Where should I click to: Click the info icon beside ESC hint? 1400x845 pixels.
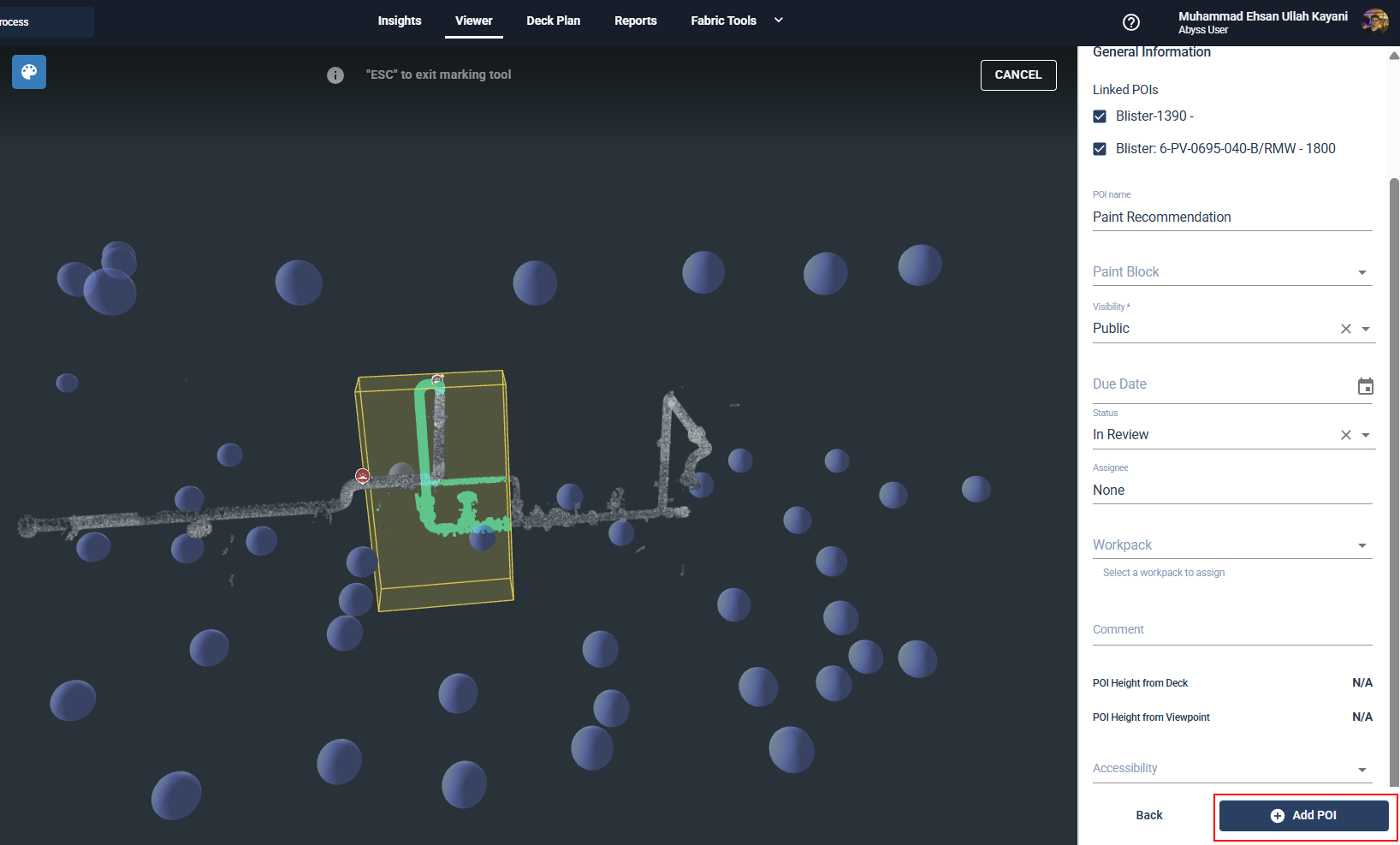click(335, 75)
